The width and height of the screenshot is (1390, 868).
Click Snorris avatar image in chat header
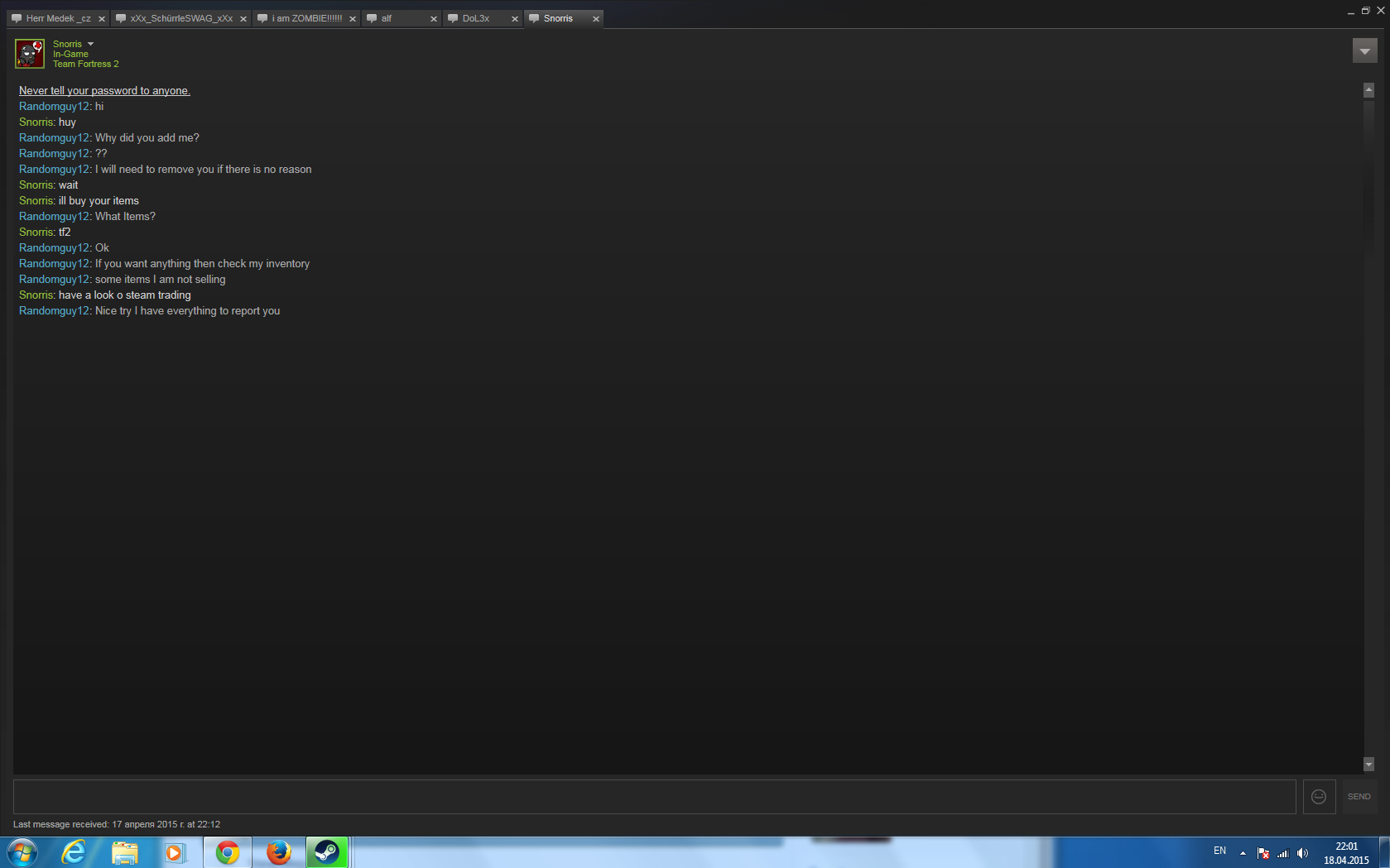click(x=30, y=54)
